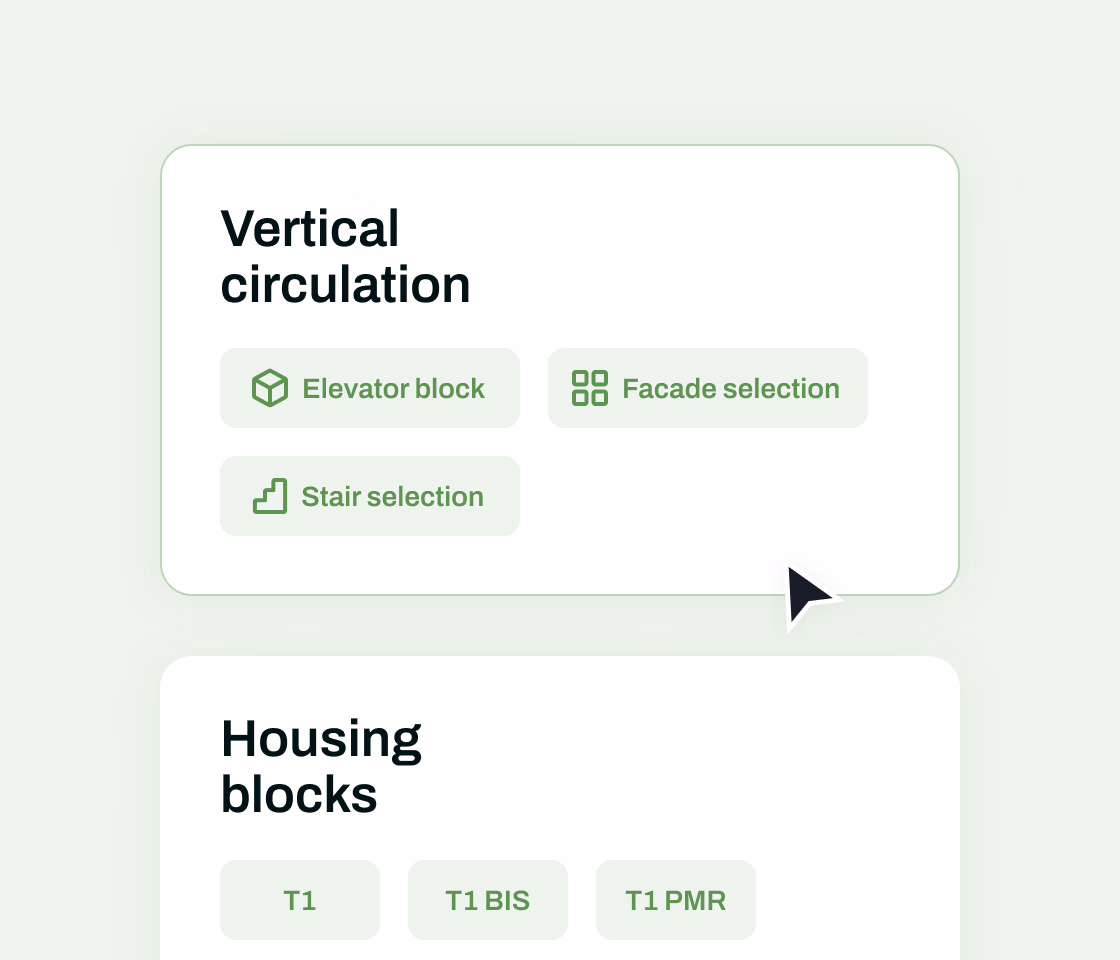Enable the T1 PMR housing chip
1120x960 pixels.
(x=676, y=900)
